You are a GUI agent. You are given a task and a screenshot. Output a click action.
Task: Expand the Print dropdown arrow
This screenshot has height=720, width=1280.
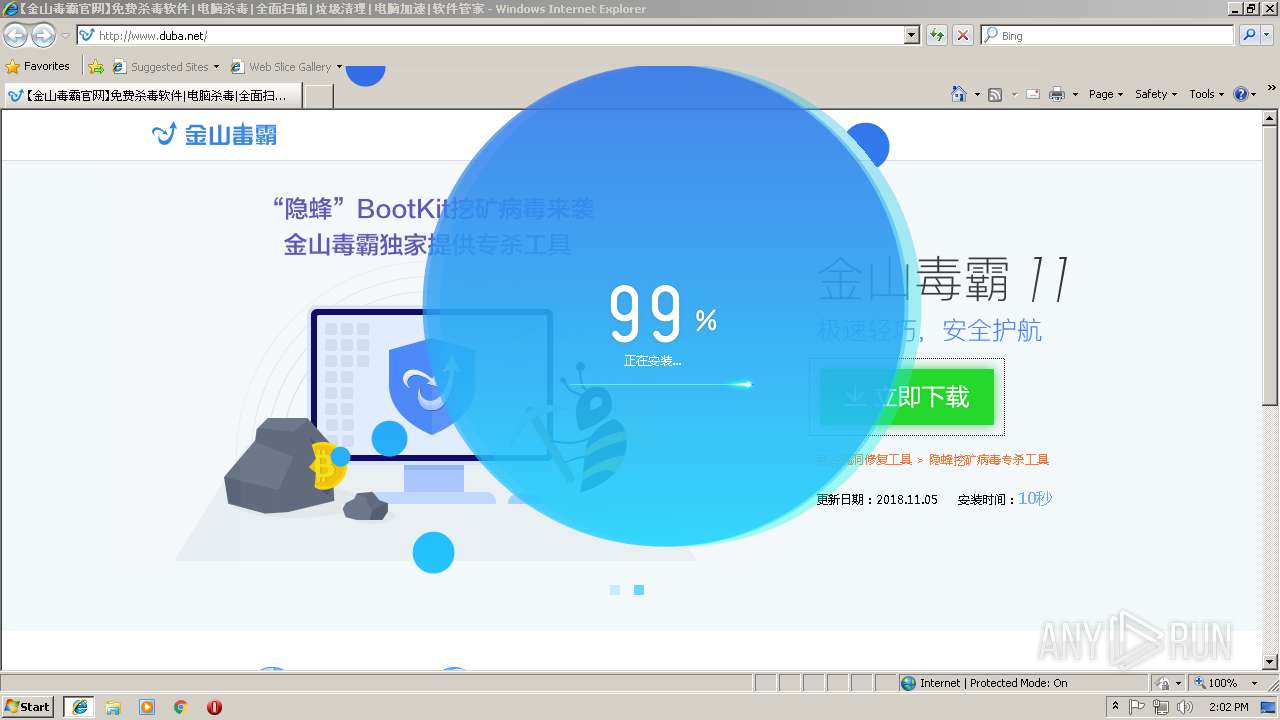coord(1075,94)
